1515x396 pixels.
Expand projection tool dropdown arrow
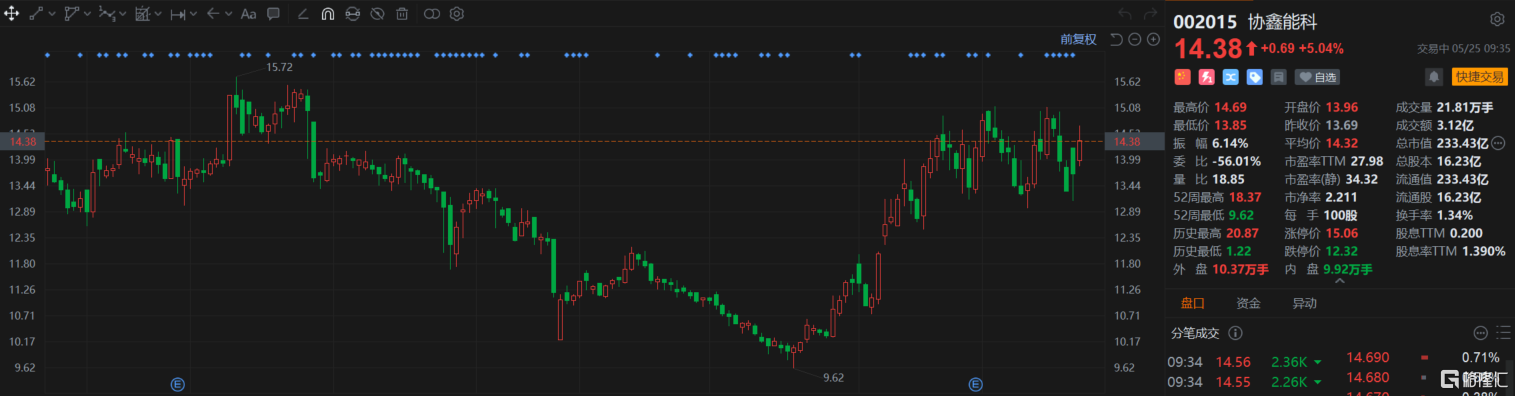click(x=158, y=15)
